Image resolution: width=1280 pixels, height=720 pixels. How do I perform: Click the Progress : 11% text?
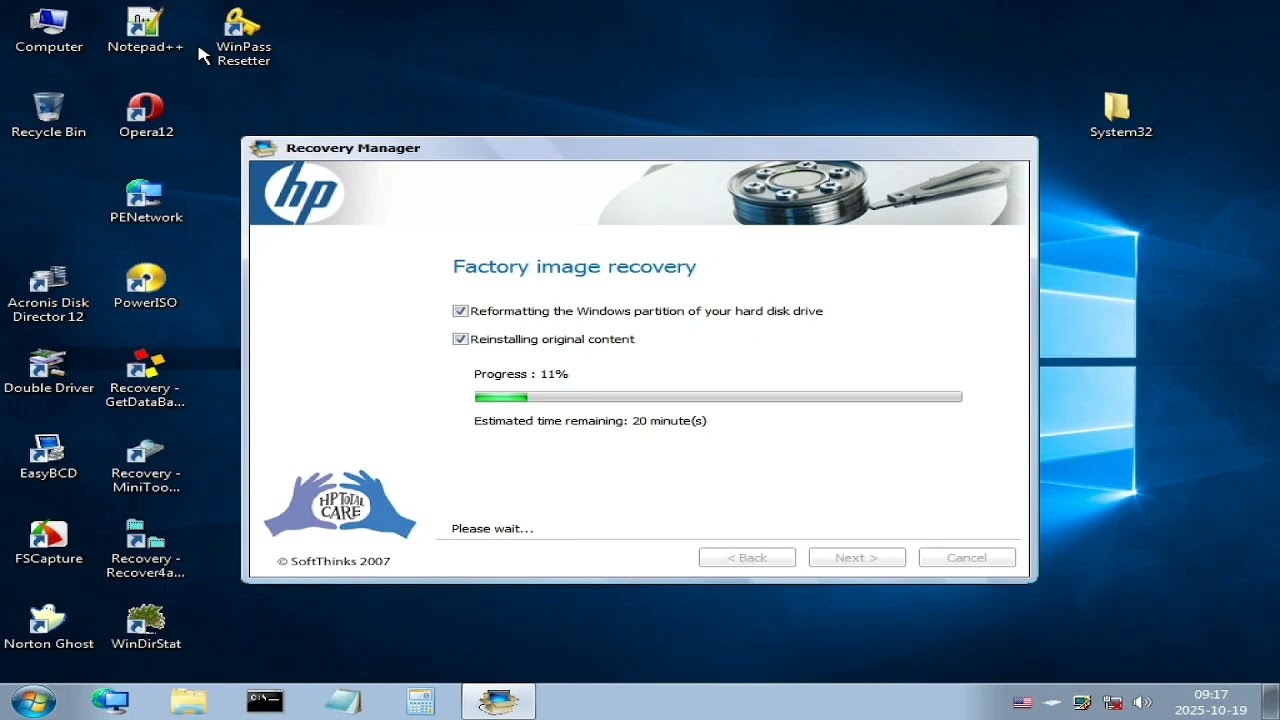point(521,374)
